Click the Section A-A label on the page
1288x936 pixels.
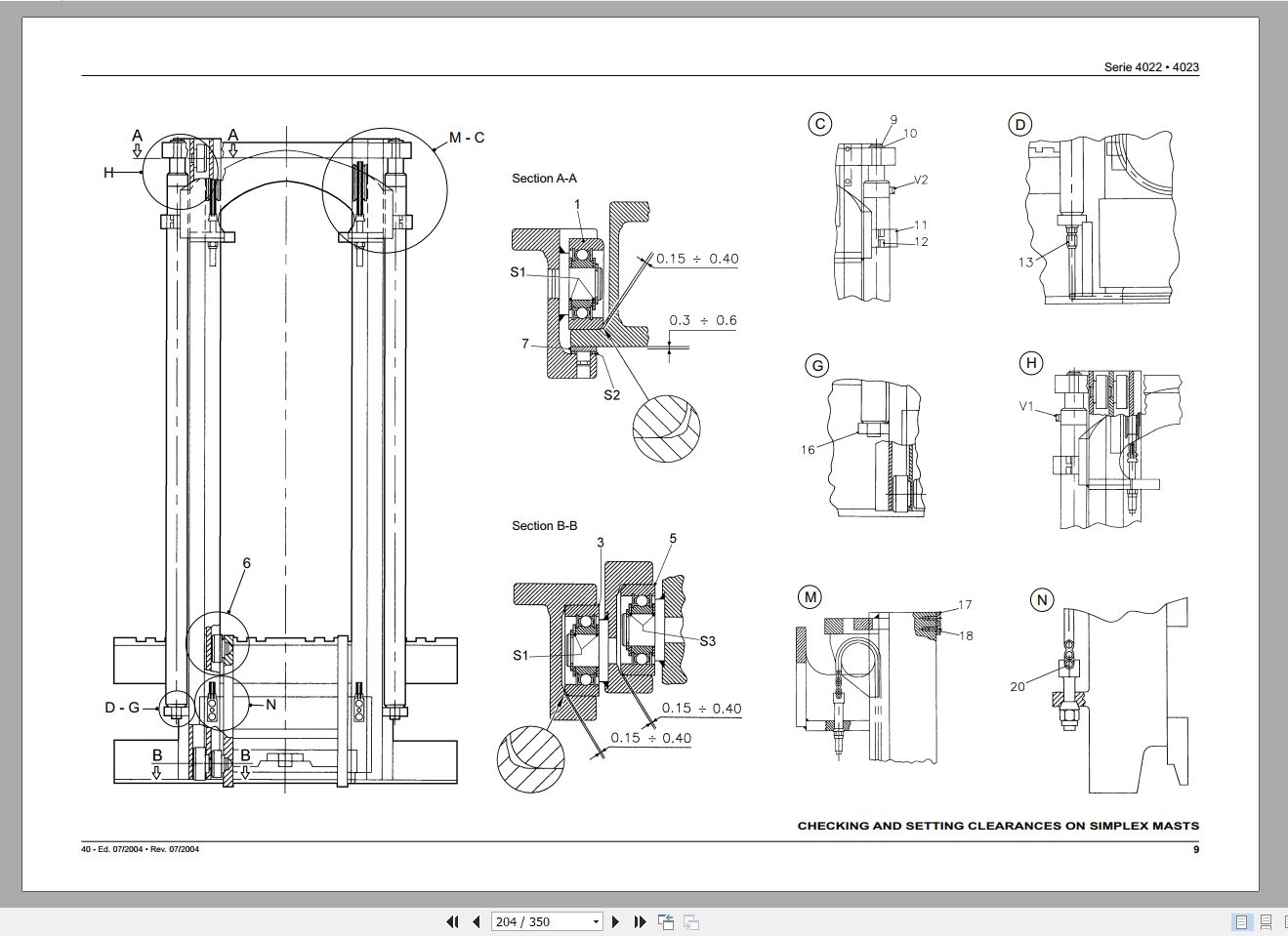(x=544, y=179)
